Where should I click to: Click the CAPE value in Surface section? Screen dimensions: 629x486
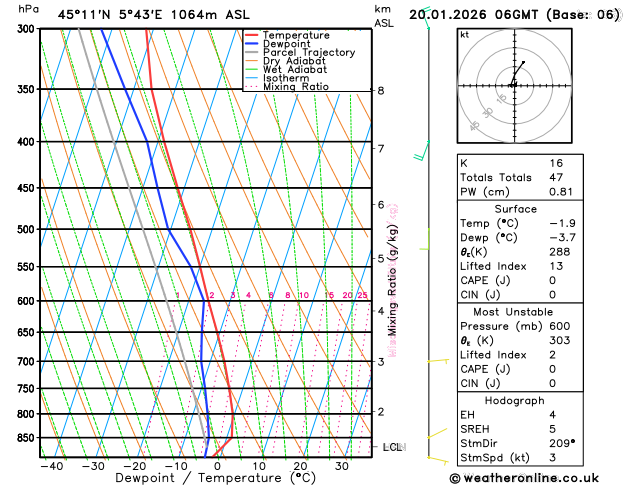552,280
